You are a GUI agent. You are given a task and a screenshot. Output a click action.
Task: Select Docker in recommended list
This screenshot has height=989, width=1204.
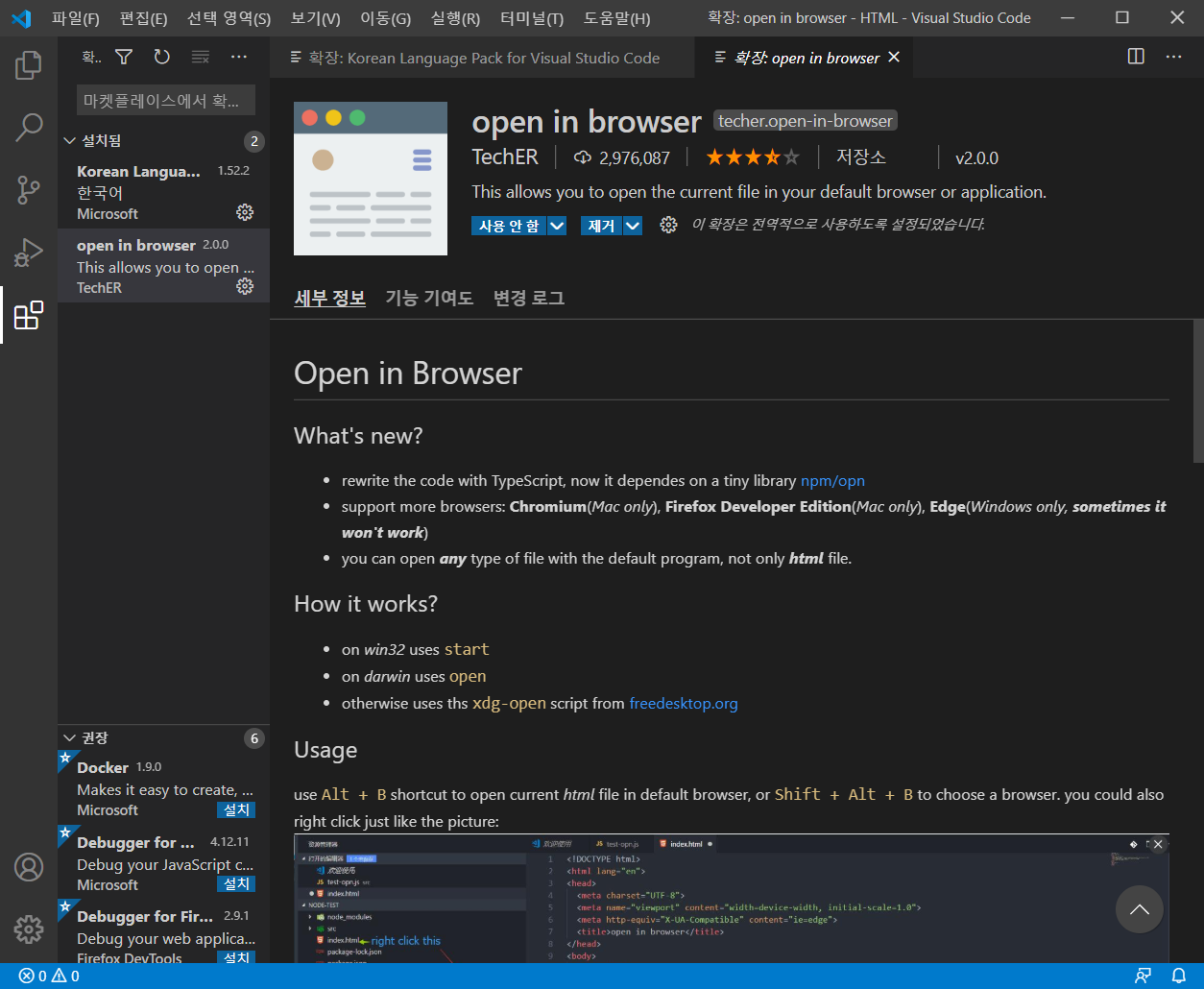click(163, 788)
